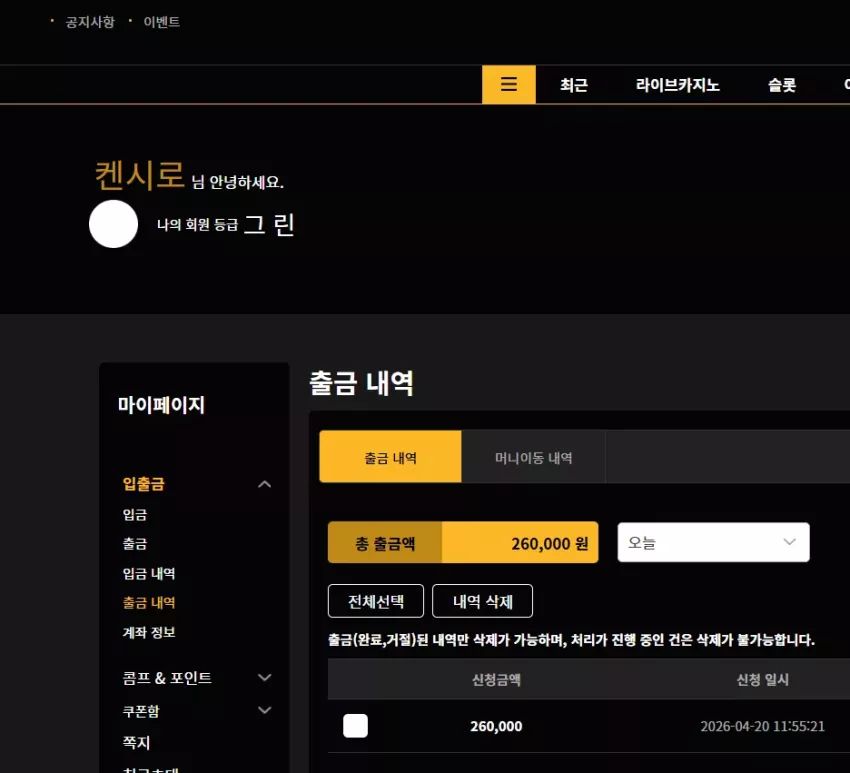This screenshot has width=850, height=773.
Task: Click the 신청 일시 column header
Action: [762, 680]
